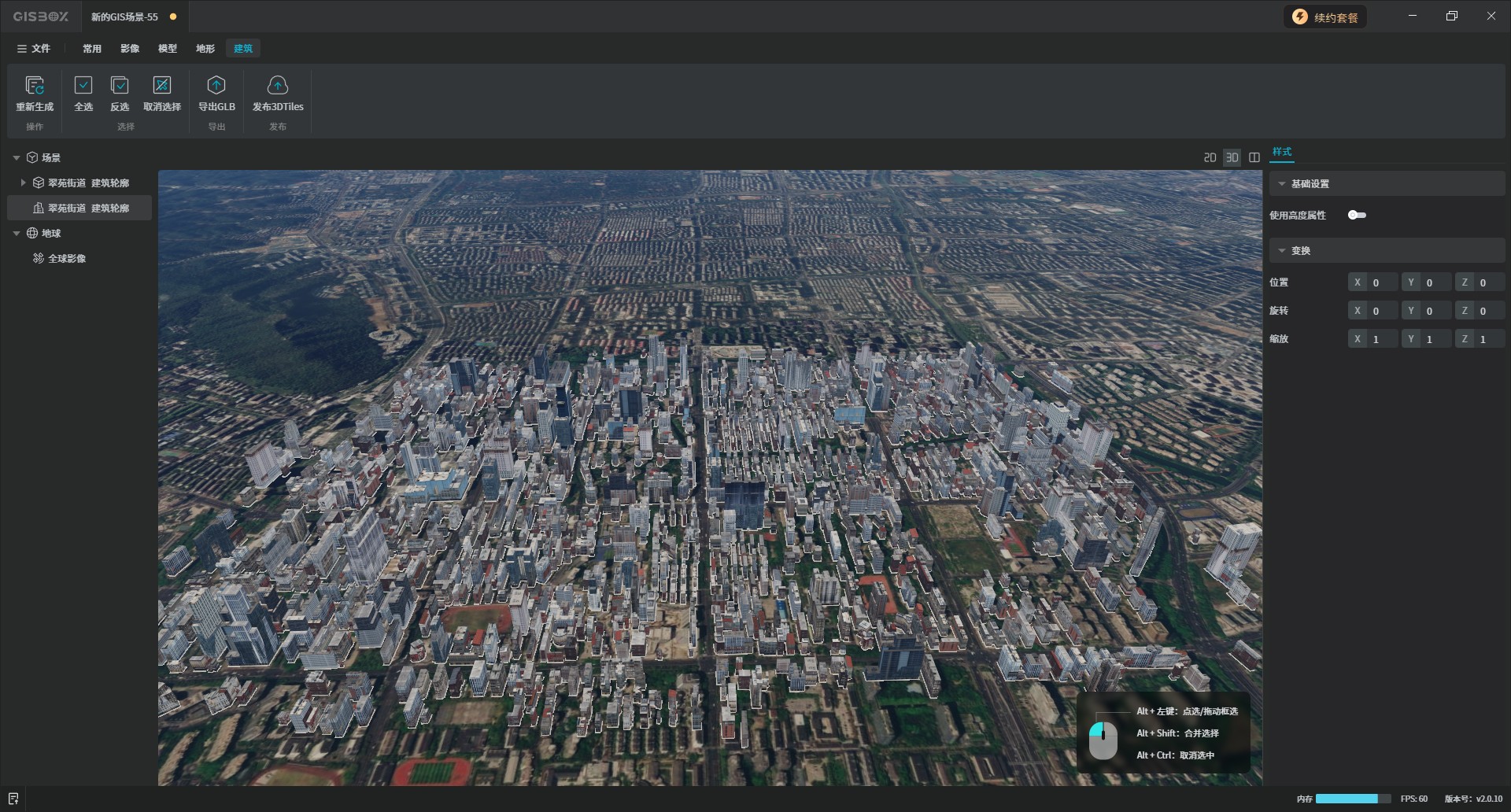
Task: Click the 全选 select all icon
Action: click(83, 85)
